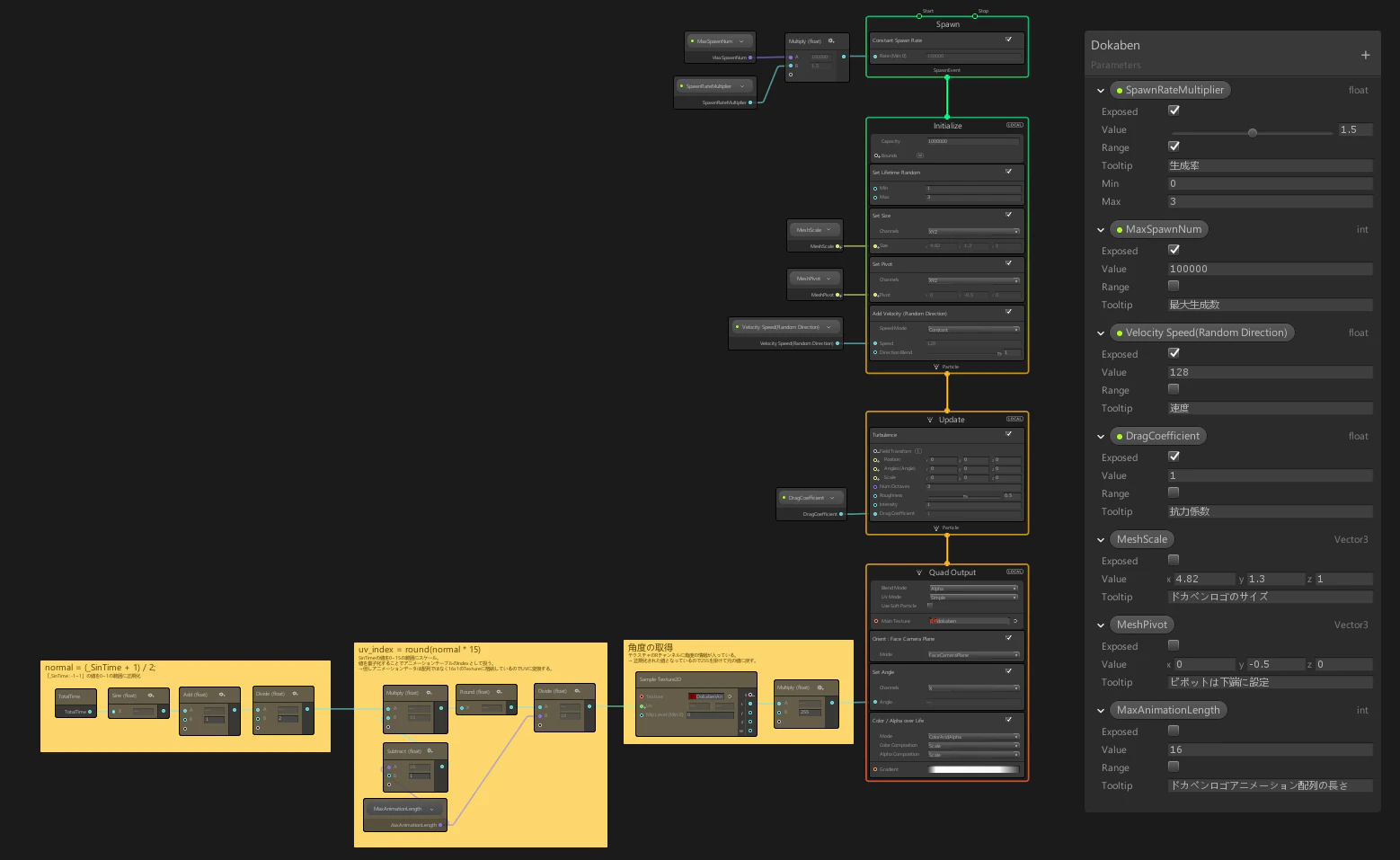Click the LOCAL space badge on Initialize context
This screenshot has width=1400, height=860.
click(1015, 125)
